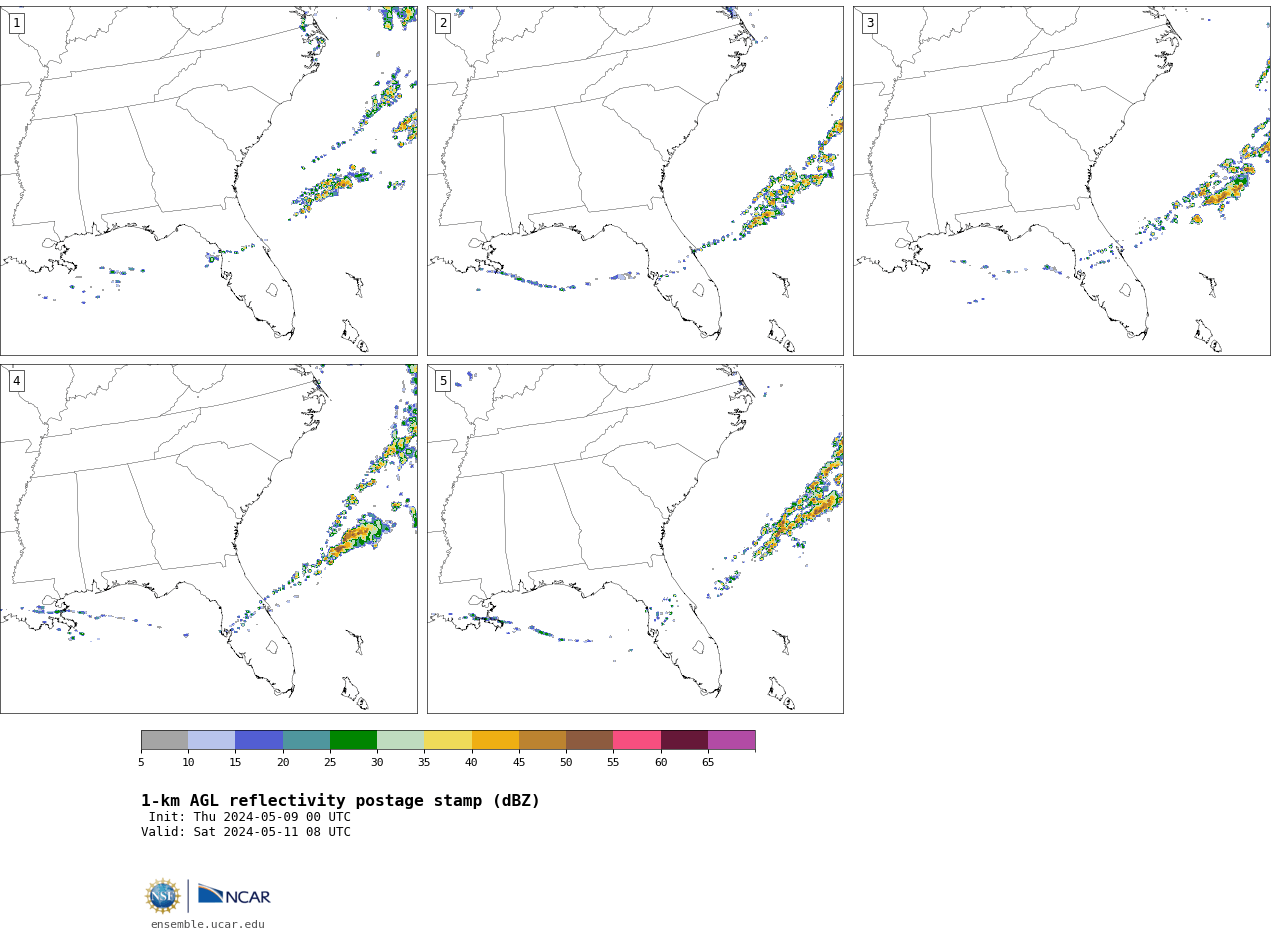The width and height of the screenshot is (1280, 936).
Task: Click the blue 15-20 dBZ swatch
Action: (x=259, y=740)
